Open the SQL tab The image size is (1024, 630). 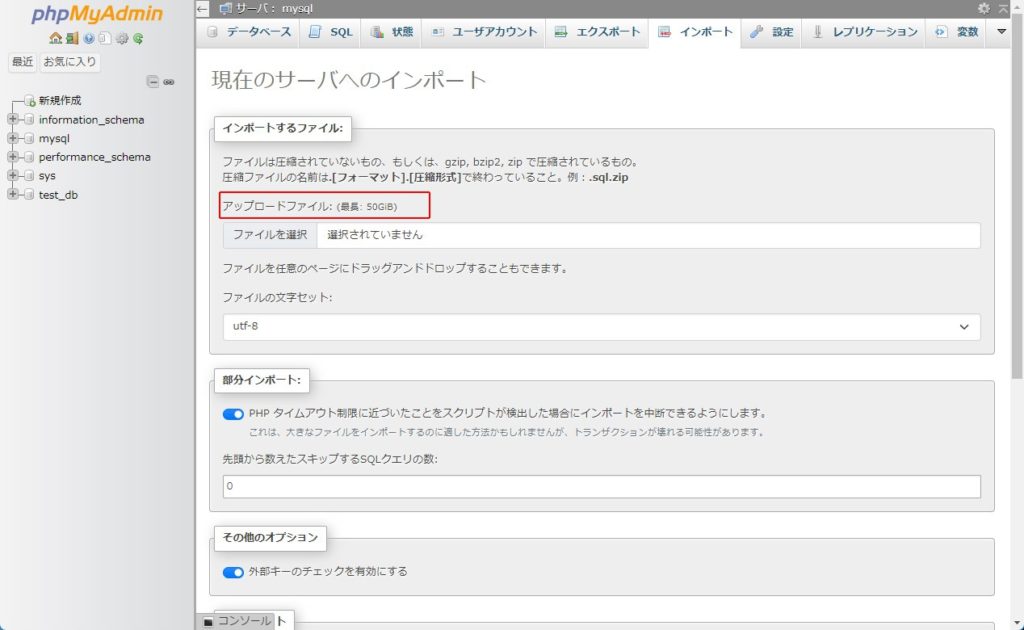330,32
